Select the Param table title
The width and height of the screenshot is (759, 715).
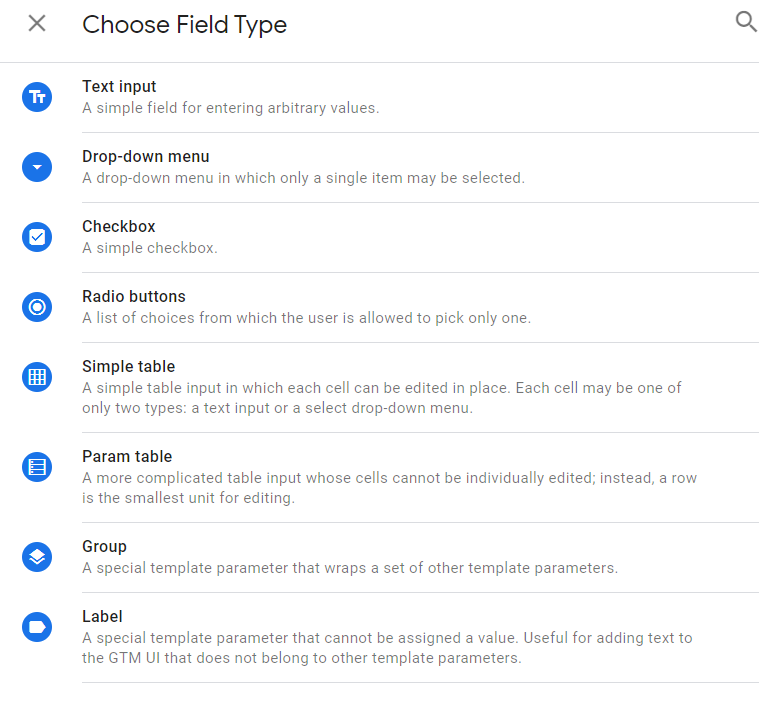(127, 457)
